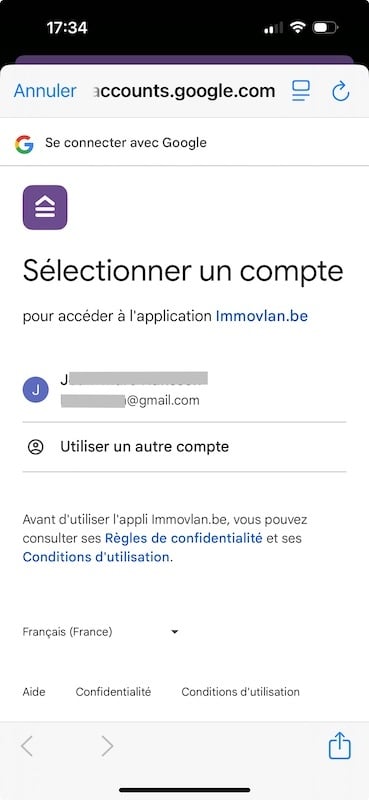Go back with the left chevron
The height and width of the screenshot is (800, 369).
(27, 746)
